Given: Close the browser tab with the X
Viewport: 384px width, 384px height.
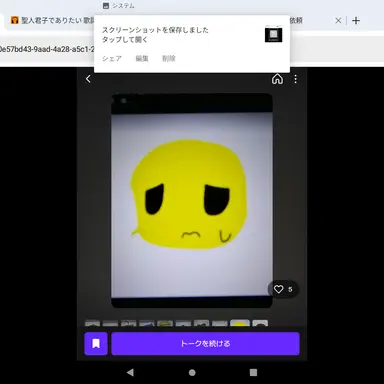Looking at the screenshot, I should click(x=338, y=20).
